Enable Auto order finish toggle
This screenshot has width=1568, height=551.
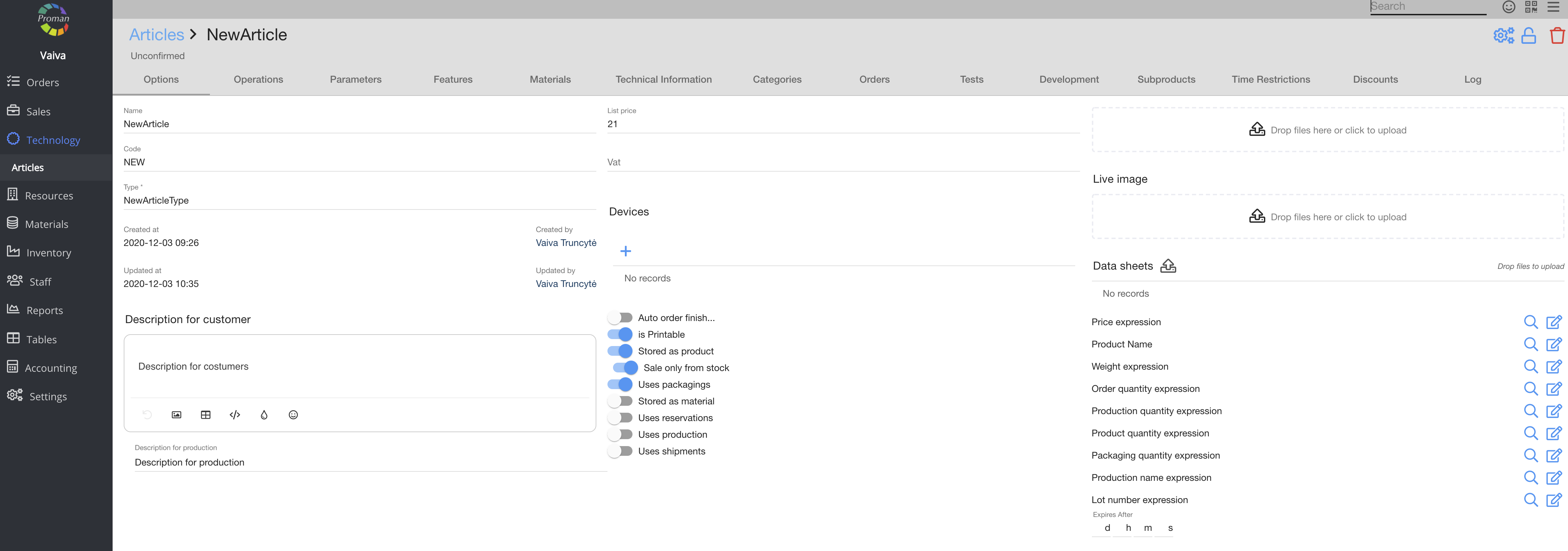(620, 318)
